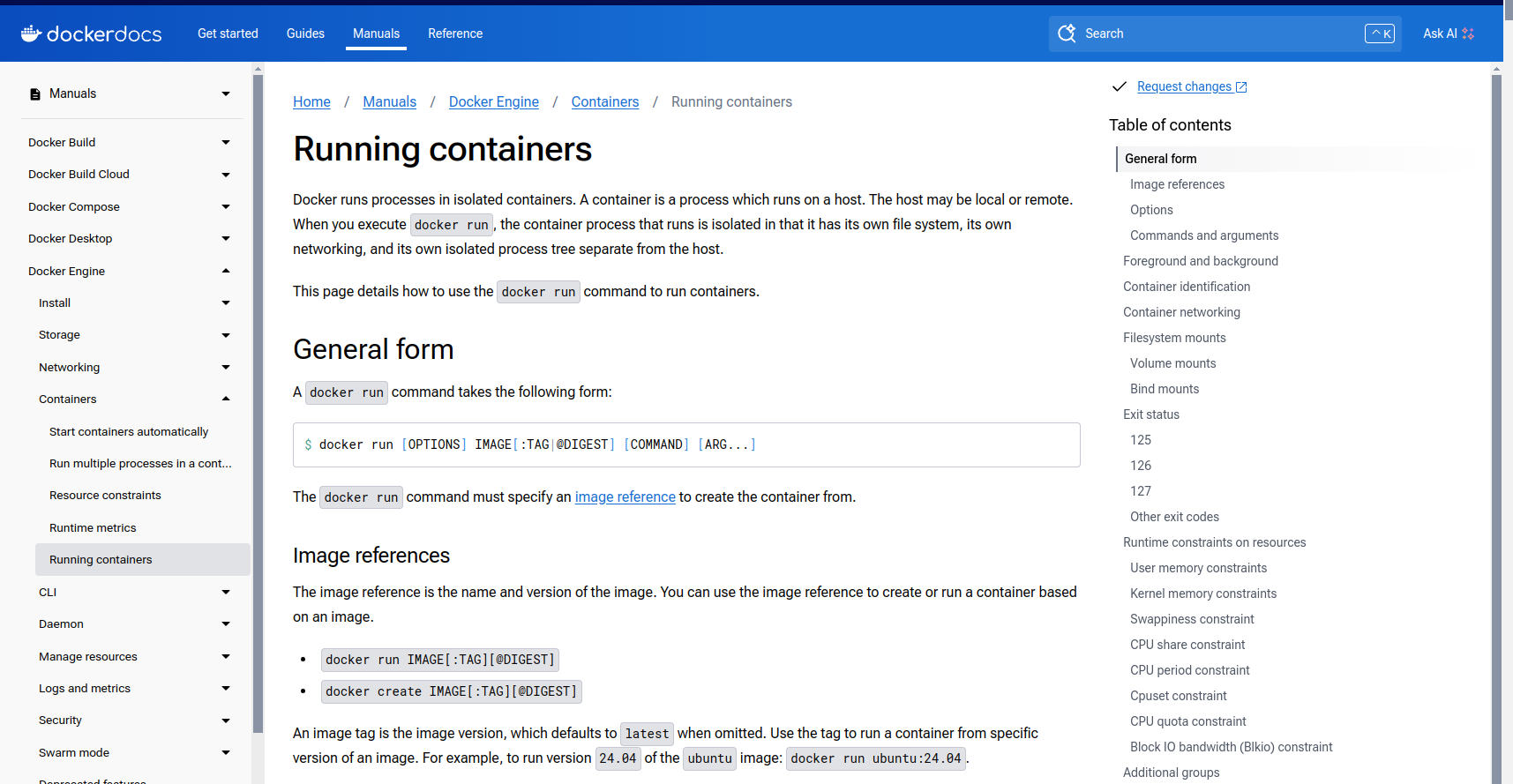Follow the image reference hyperlink
1513x784 pixels.
[x=625, y=497]
